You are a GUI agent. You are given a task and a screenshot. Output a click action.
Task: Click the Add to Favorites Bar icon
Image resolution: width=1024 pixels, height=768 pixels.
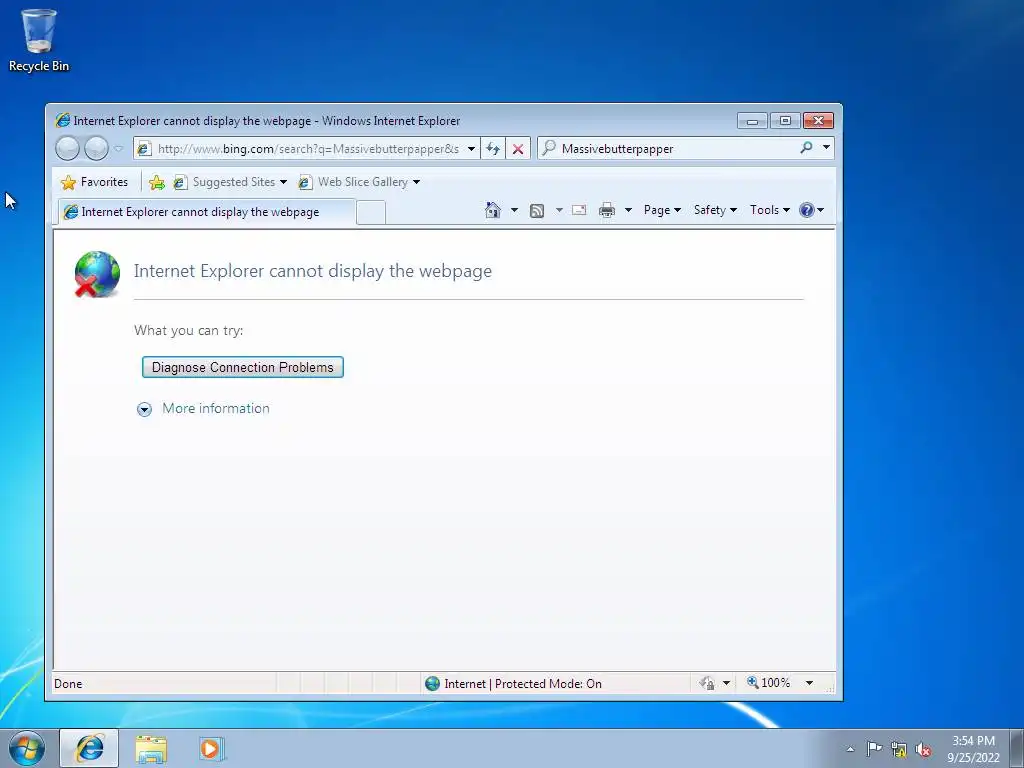pos(157,182)
